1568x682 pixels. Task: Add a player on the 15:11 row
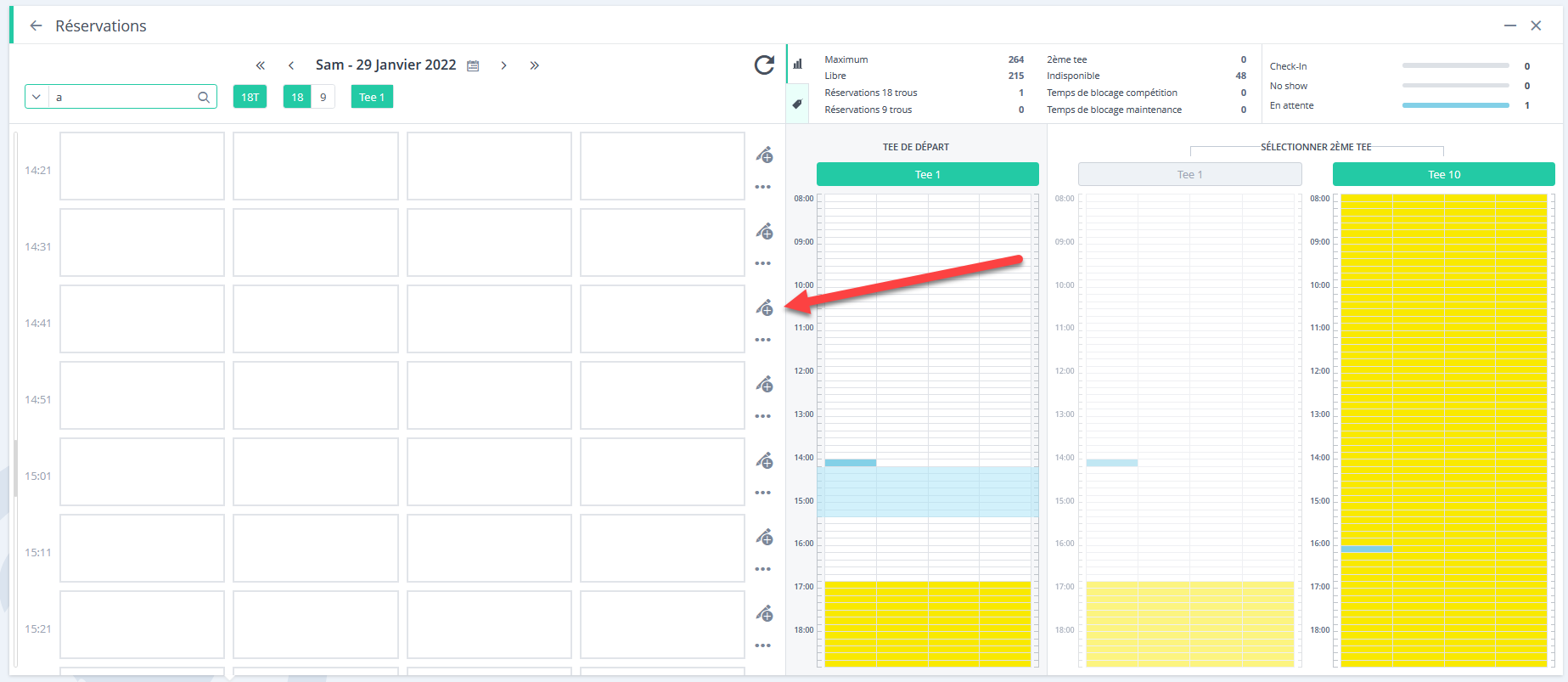tap(765, 537)
